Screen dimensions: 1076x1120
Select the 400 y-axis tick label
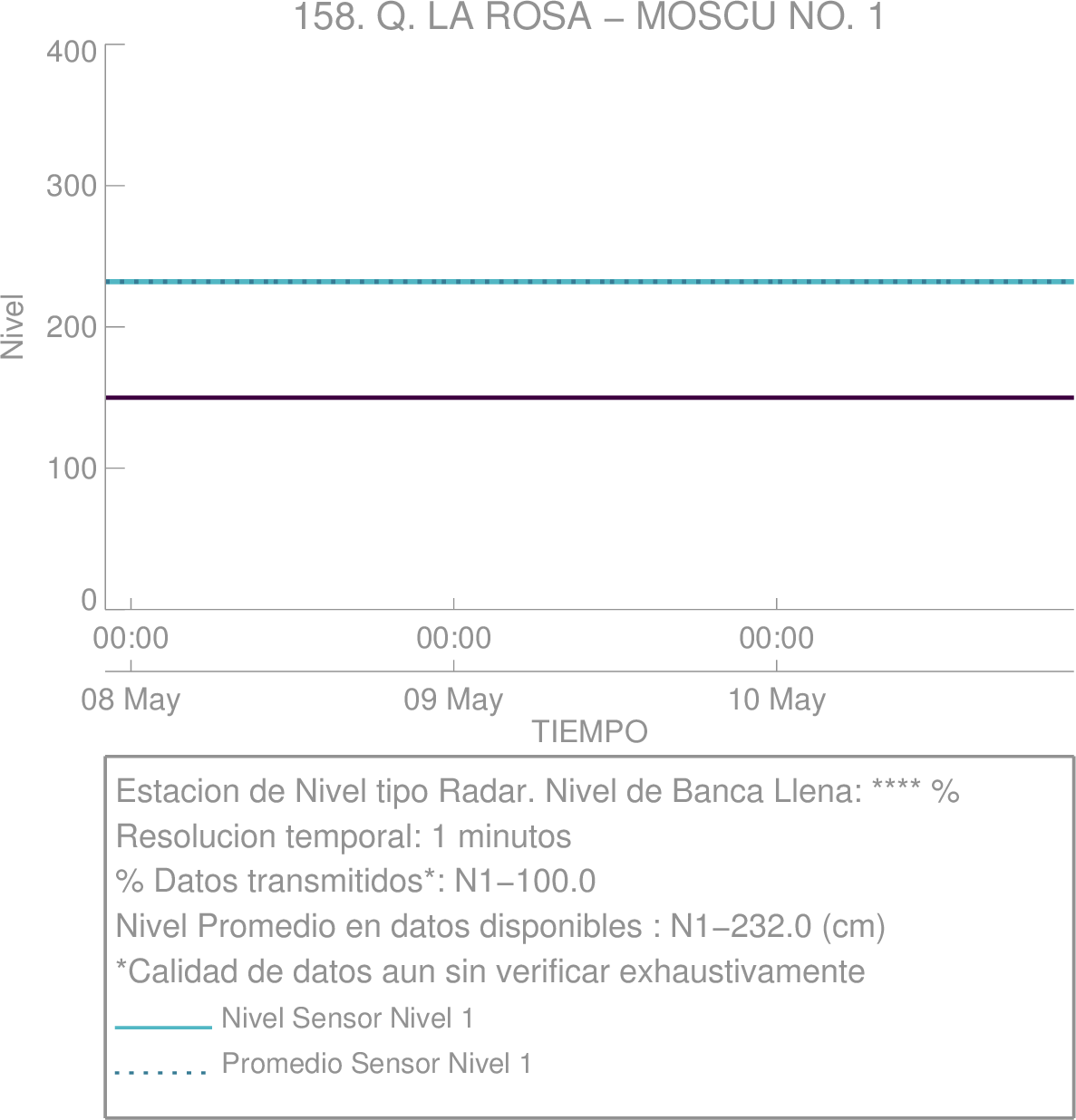point(72,52)
